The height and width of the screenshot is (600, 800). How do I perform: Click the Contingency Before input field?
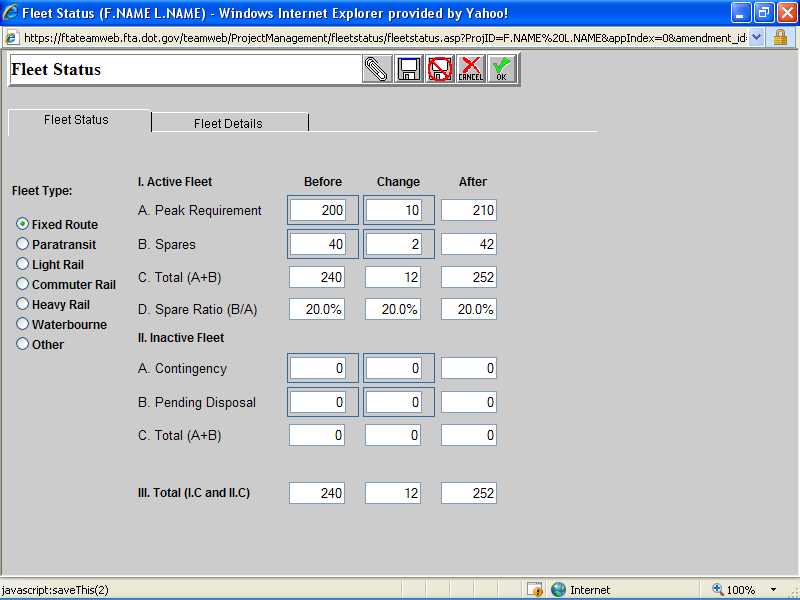coord(318,368)
